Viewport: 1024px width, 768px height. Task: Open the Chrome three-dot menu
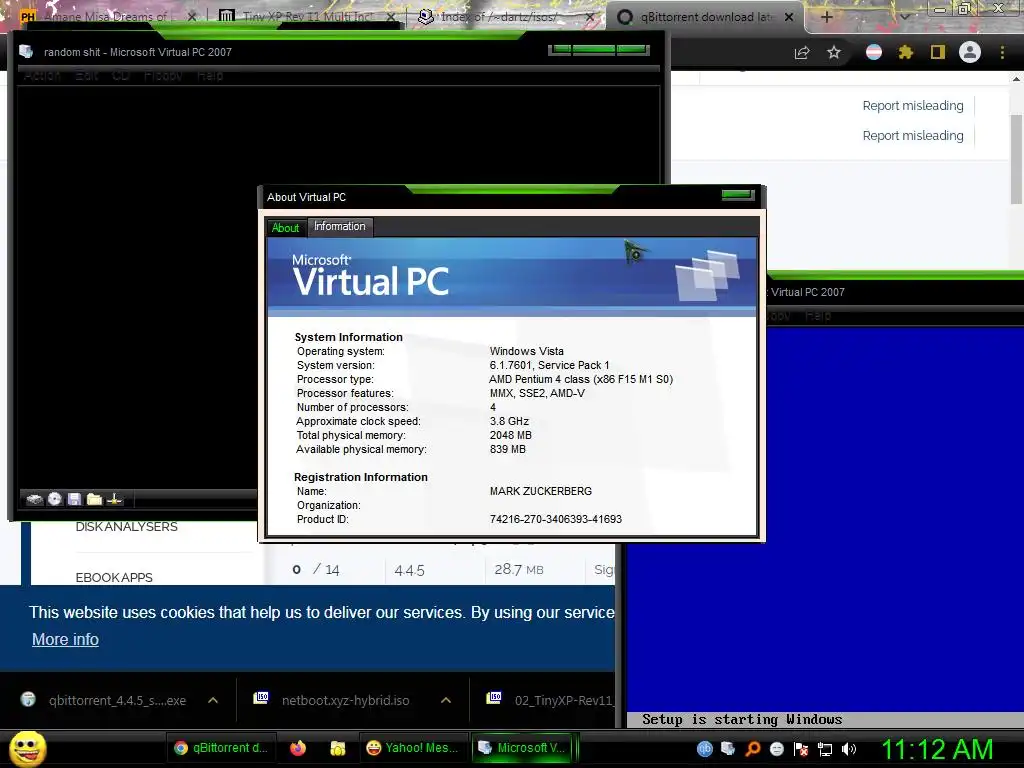click(1002, 52)
